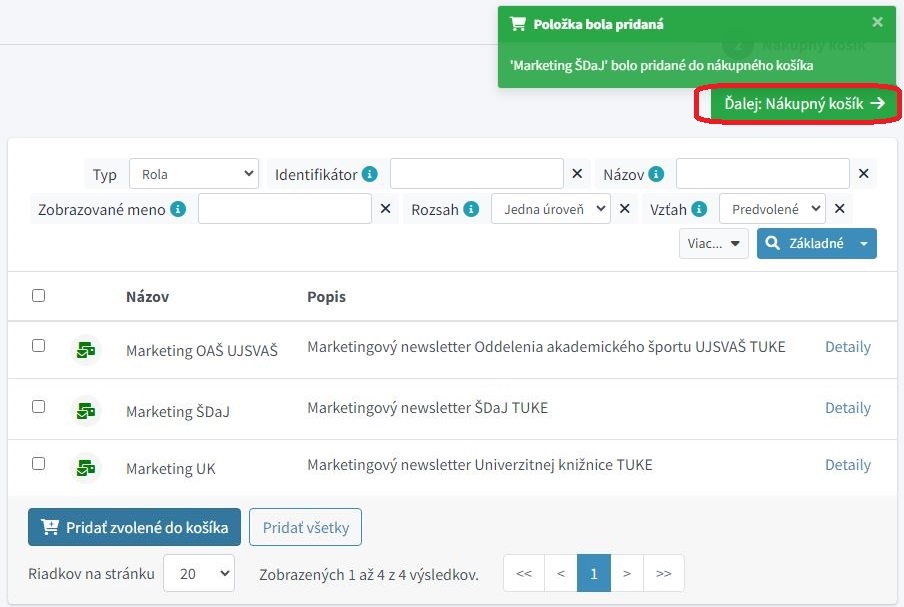Click description 'Marketingový newsletter Univerzitnej knižnice TUKE'
Screen dimensions: 904x607
480,465
